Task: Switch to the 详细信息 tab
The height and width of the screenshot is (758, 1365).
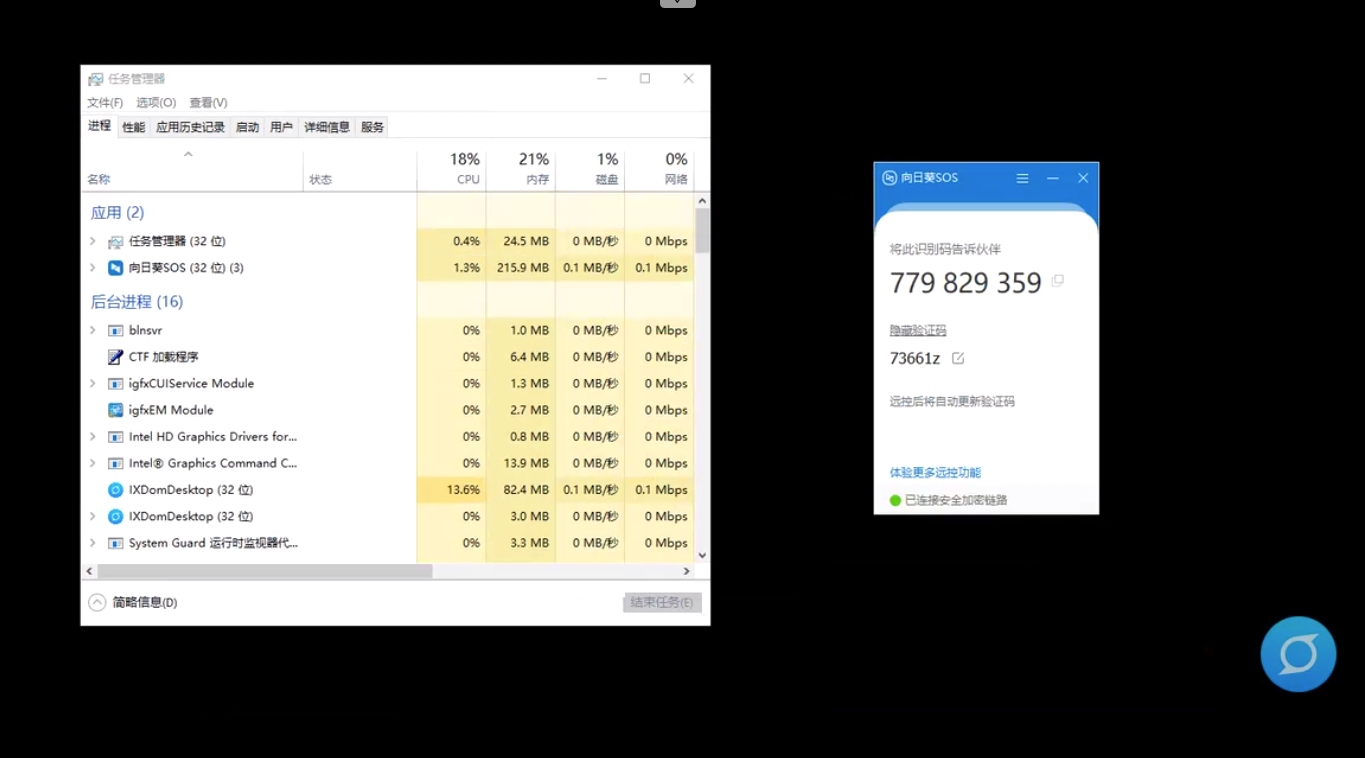Action: (x=327, y=127)
